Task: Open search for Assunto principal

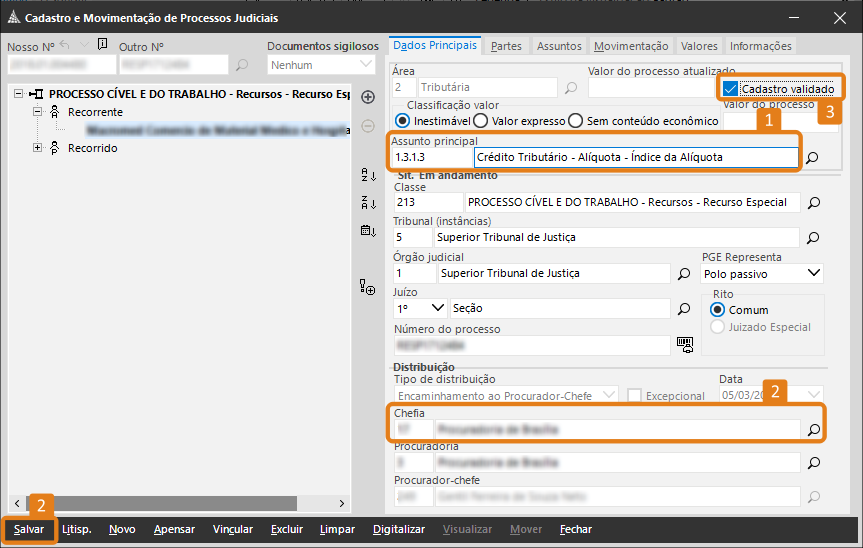Action: [x=813, y=157]
